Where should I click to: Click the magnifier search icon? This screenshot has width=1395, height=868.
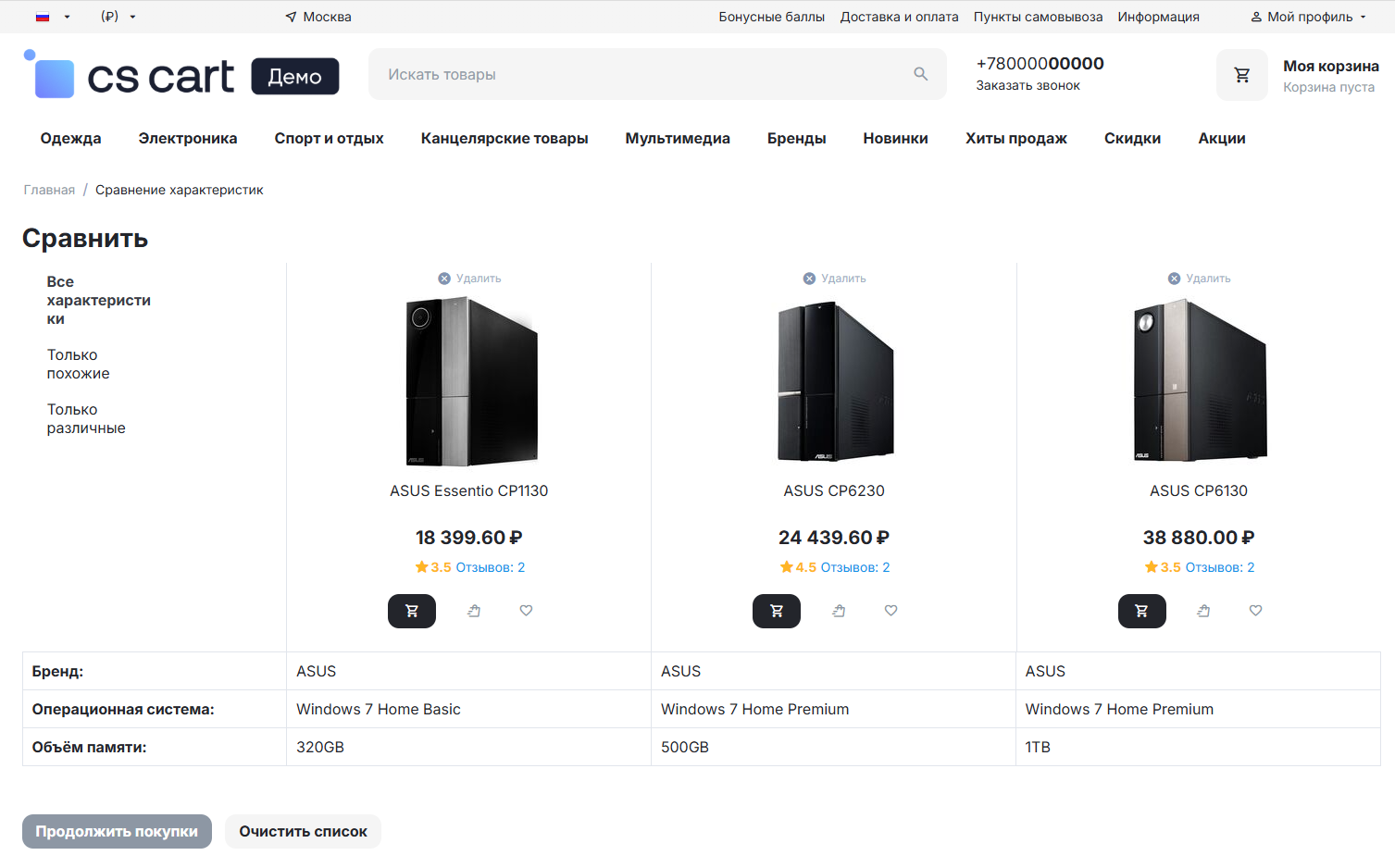click(x=920, y=74)
